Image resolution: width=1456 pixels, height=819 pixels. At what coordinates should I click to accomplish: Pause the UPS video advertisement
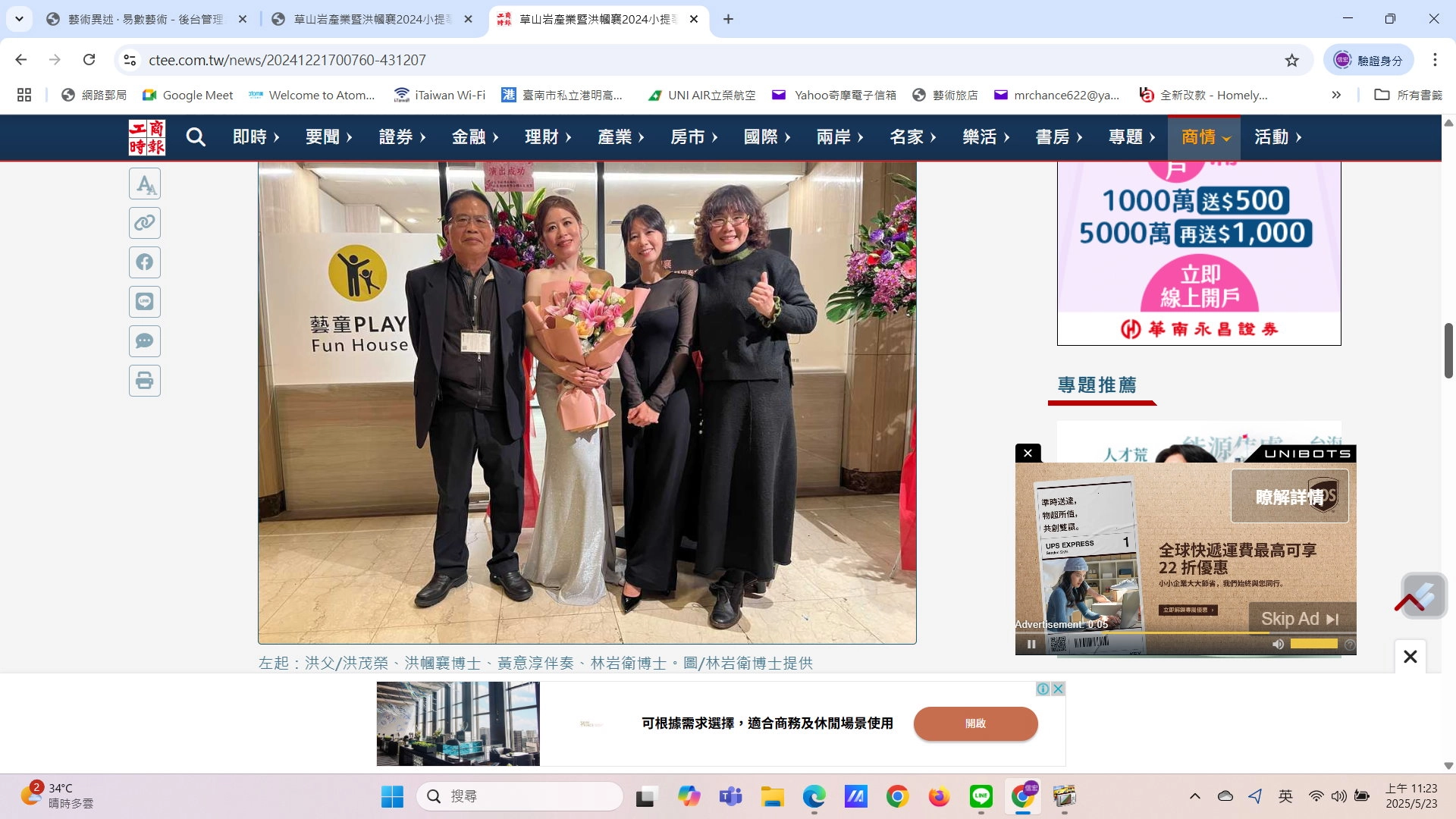point(1031,645)
